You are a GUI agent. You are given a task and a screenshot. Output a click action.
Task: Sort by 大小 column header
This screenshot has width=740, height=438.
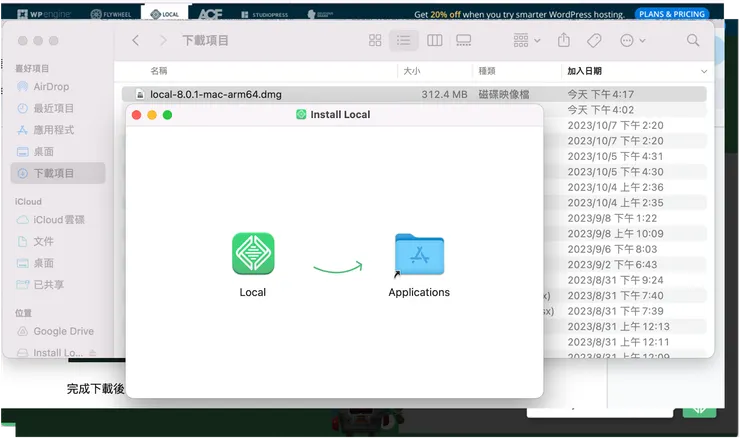pos(412,71)
